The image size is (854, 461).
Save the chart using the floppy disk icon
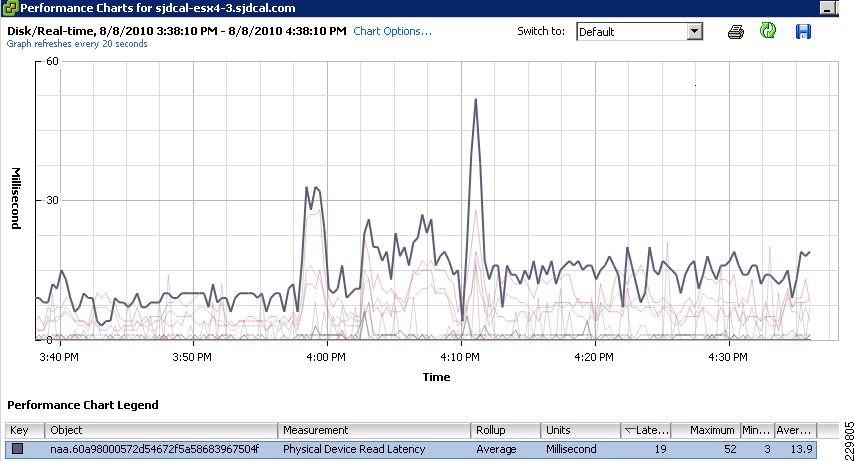pyautogui.click(x=803, y=32)
